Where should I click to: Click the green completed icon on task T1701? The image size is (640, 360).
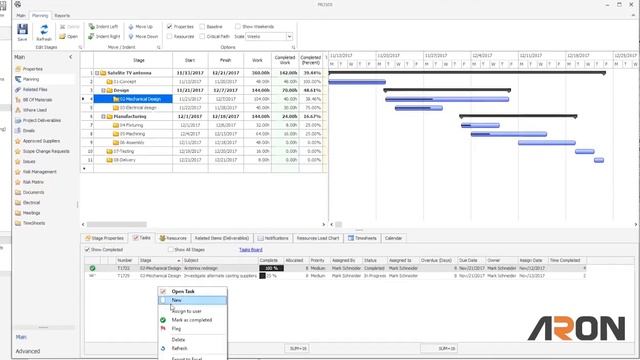point(92,268)
